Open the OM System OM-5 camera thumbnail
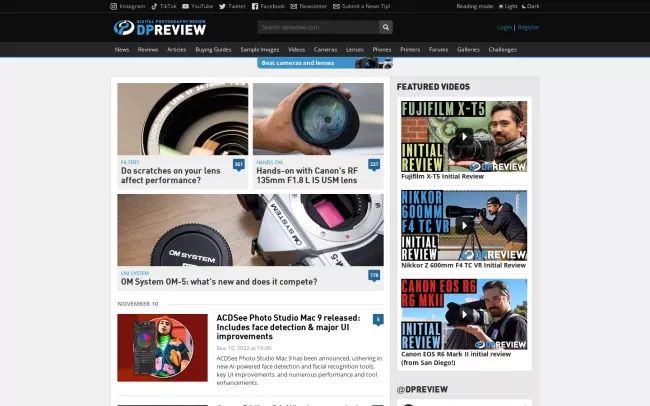 [250, 230]
